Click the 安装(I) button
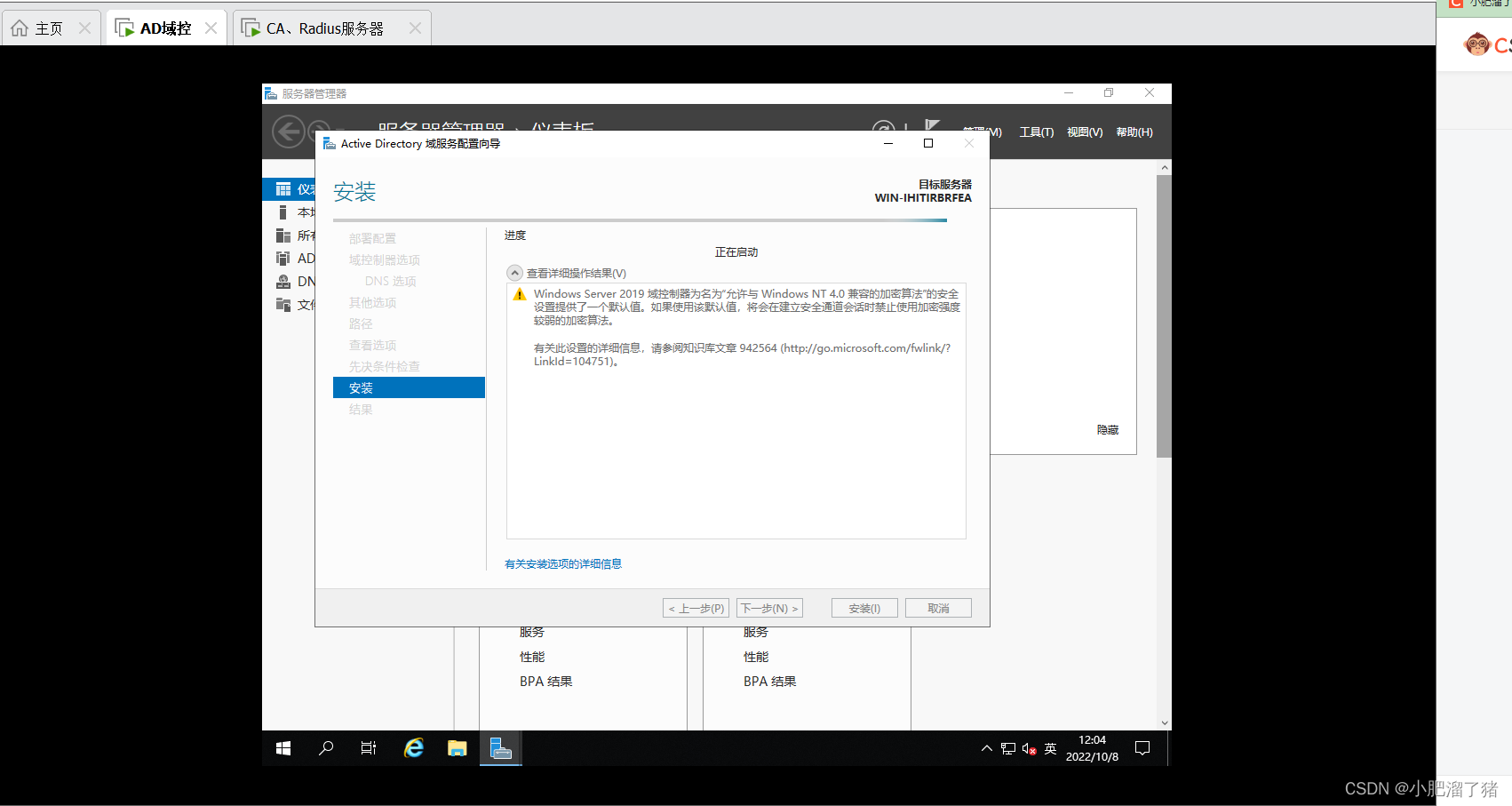Screen dimensions: 1512x806 tap(864, 608)
